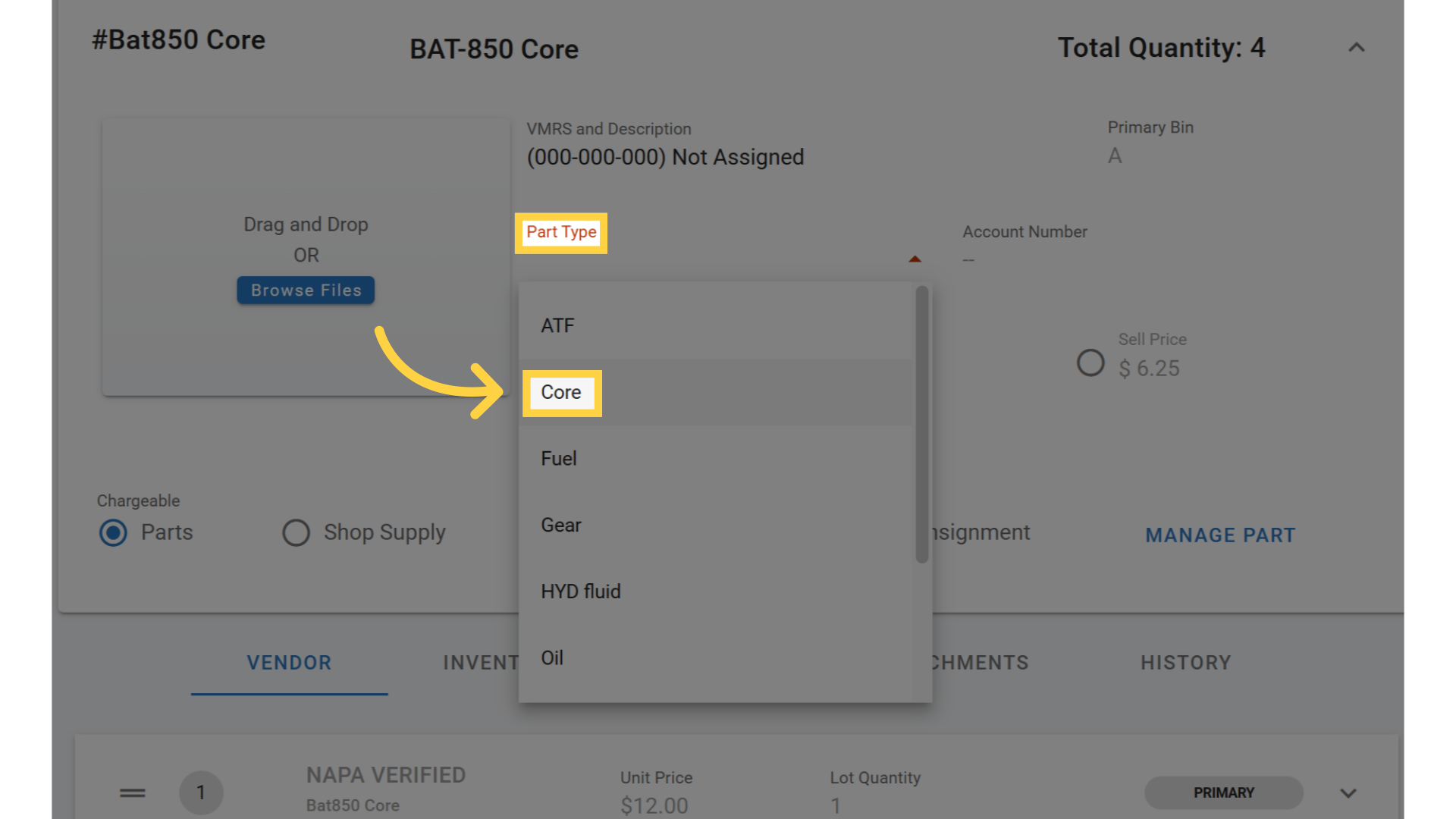Choose Core from the Part Type list

click(x=561, y=392)
